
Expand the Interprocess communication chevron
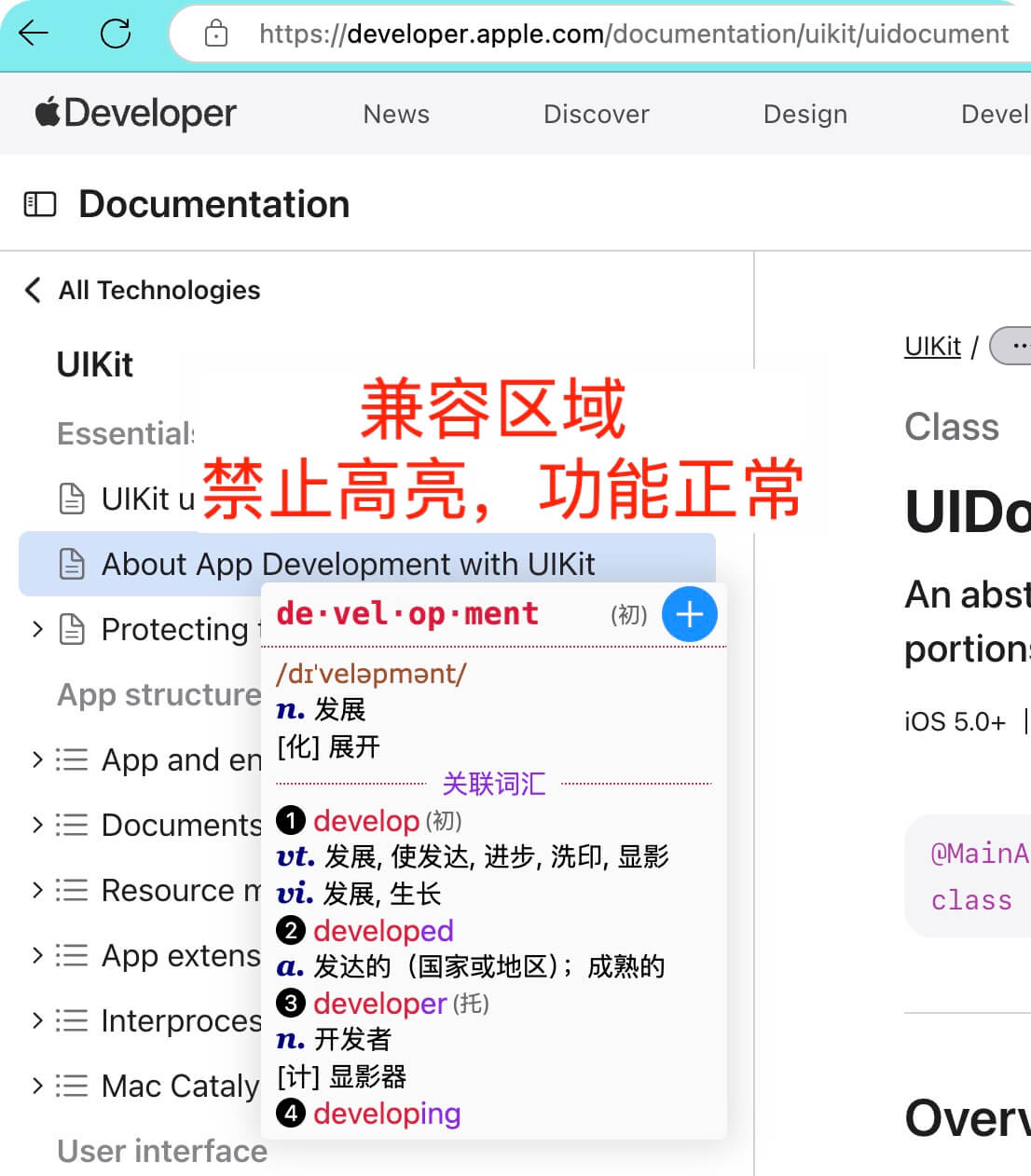click(37, 1020)
